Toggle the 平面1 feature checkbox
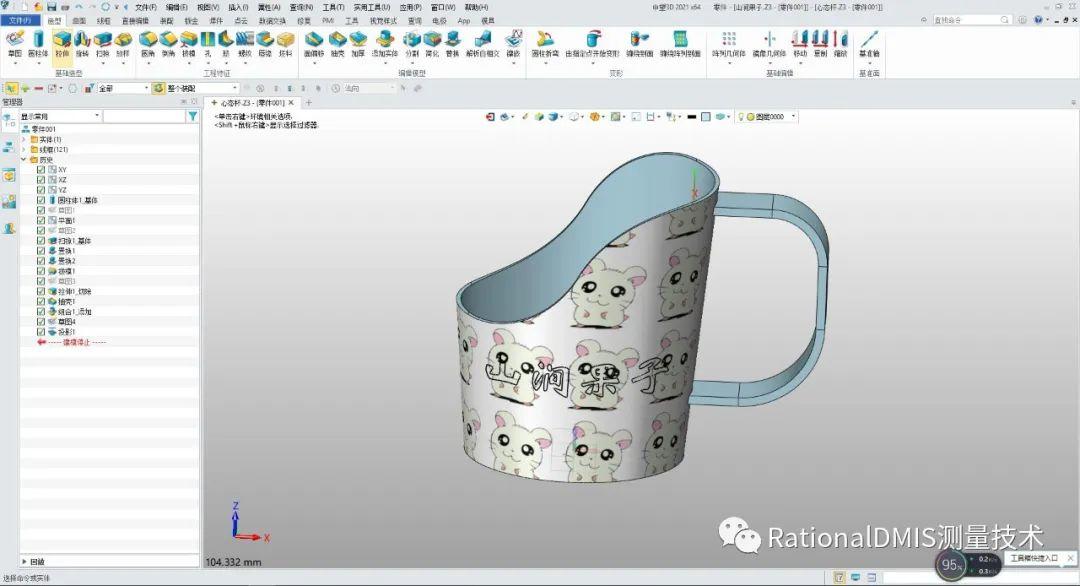The height and width of the screenshot is (586, 1080). pos(41,220)
